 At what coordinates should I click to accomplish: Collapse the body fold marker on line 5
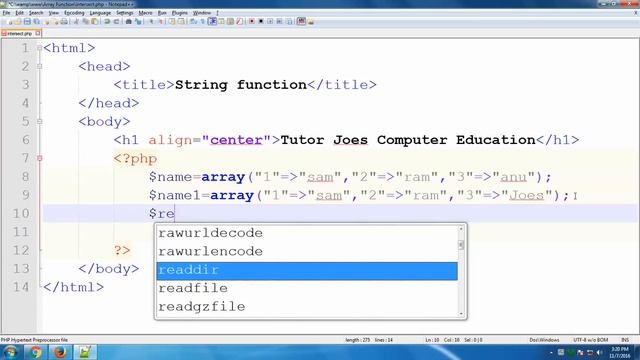[x=40, y=121]
